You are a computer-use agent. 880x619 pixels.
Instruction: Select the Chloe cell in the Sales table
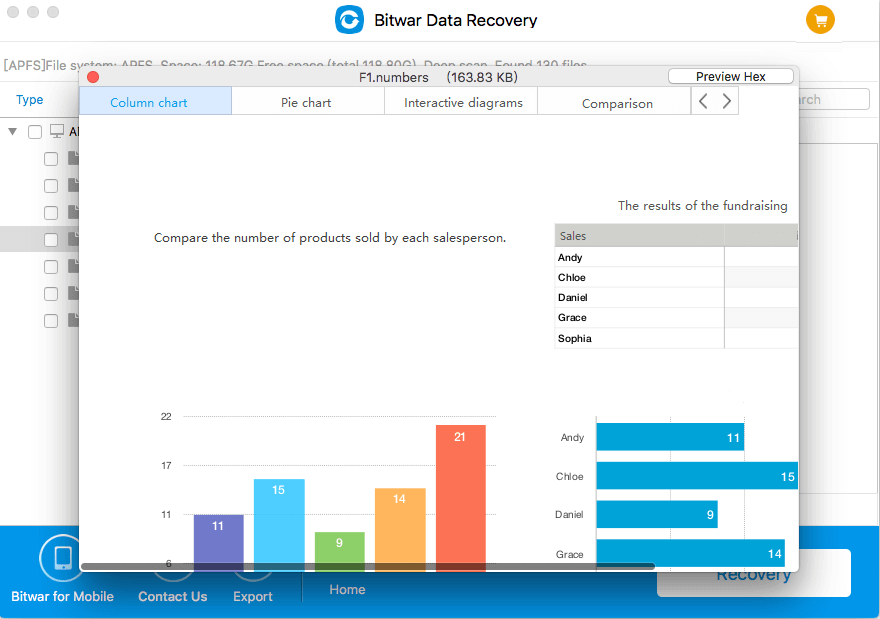(639, 277)
